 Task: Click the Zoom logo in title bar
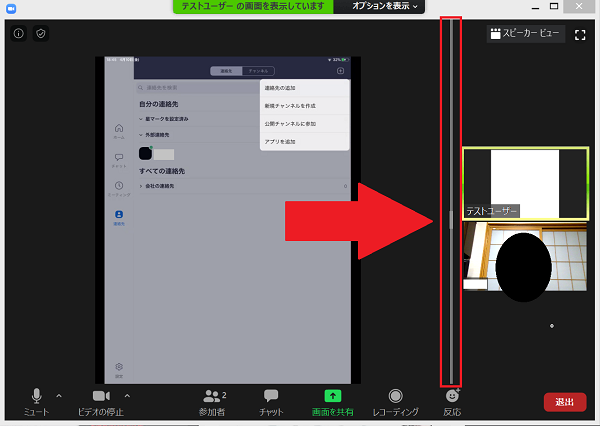click(x=11, y=8)
